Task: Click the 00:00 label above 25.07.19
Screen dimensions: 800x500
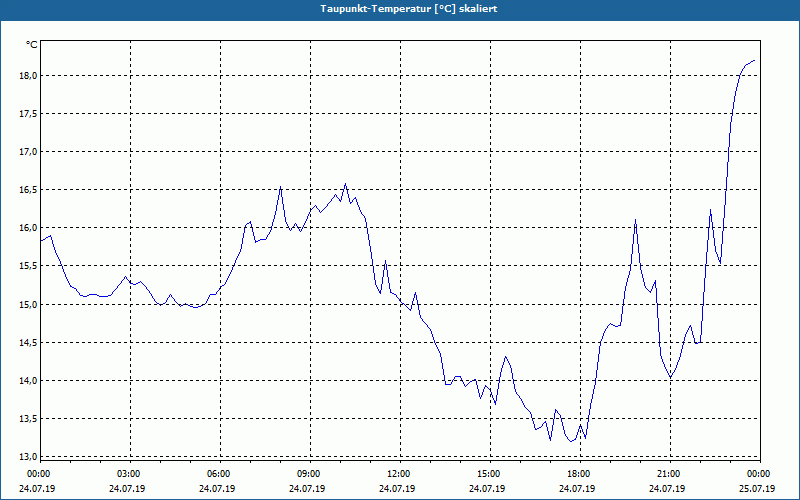Action: click(x=758, y=474)
